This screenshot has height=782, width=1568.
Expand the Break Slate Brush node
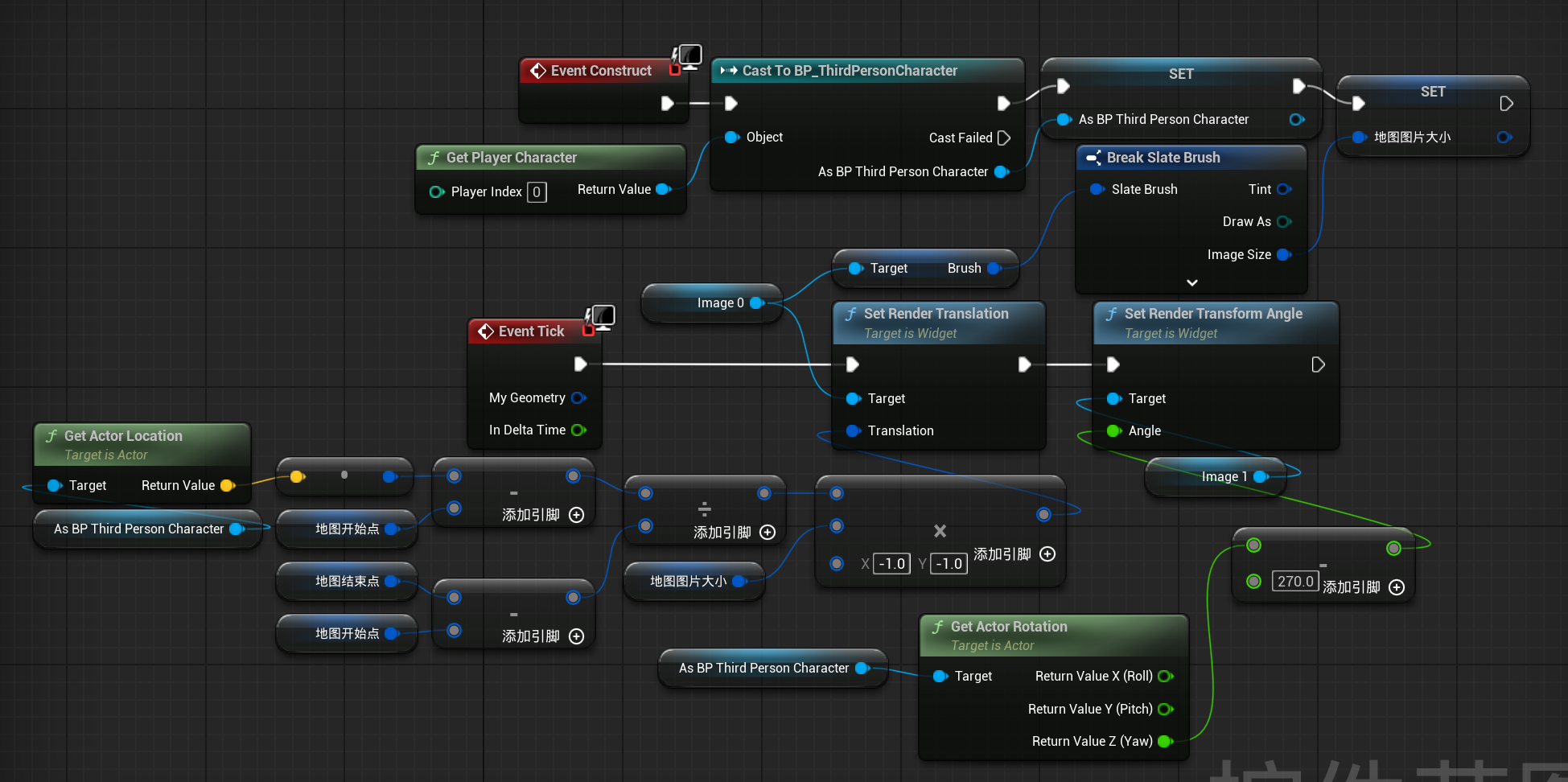[x=1191, y=282]
